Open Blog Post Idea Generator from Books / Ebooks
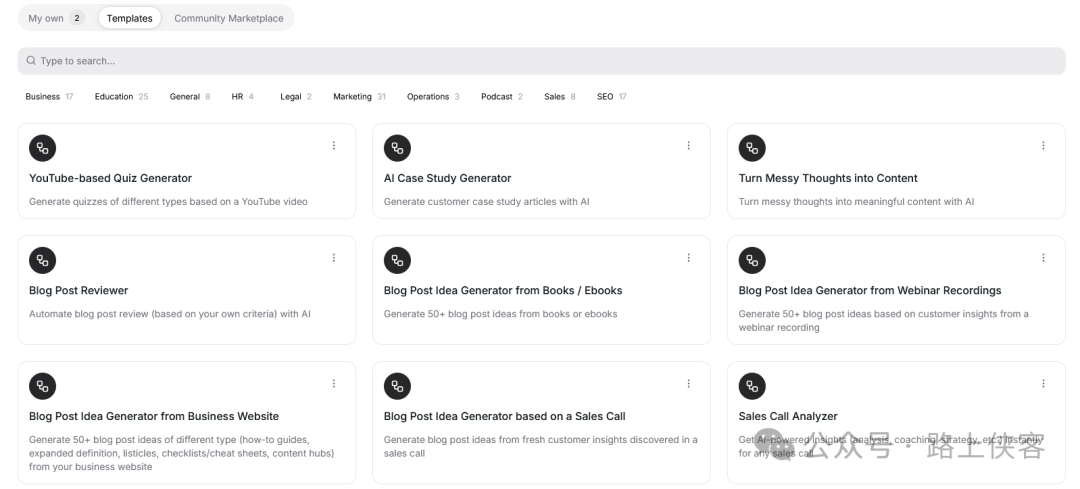 point(503,291)
